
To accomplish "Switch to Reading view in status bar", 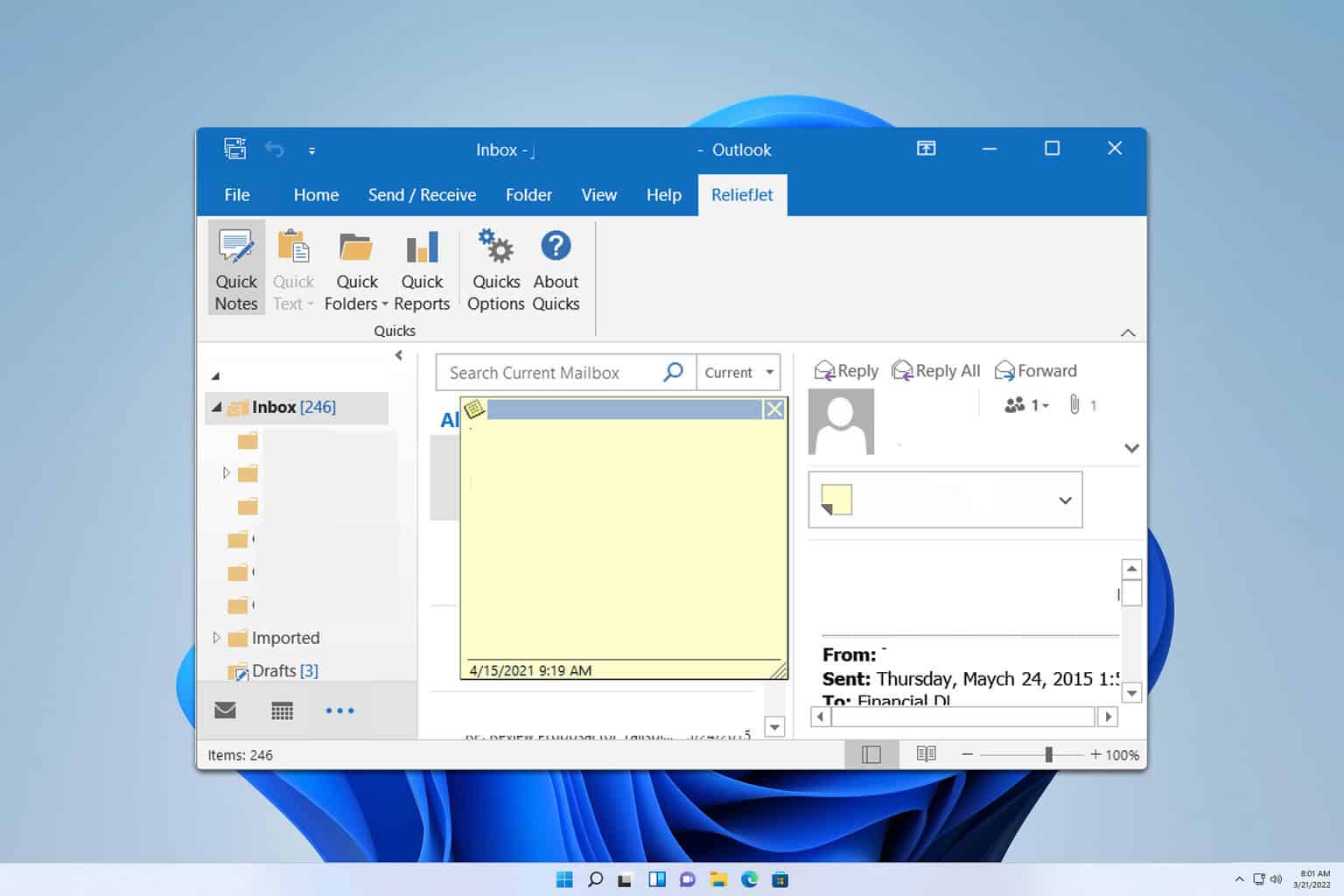I will [x=926, y=753].
